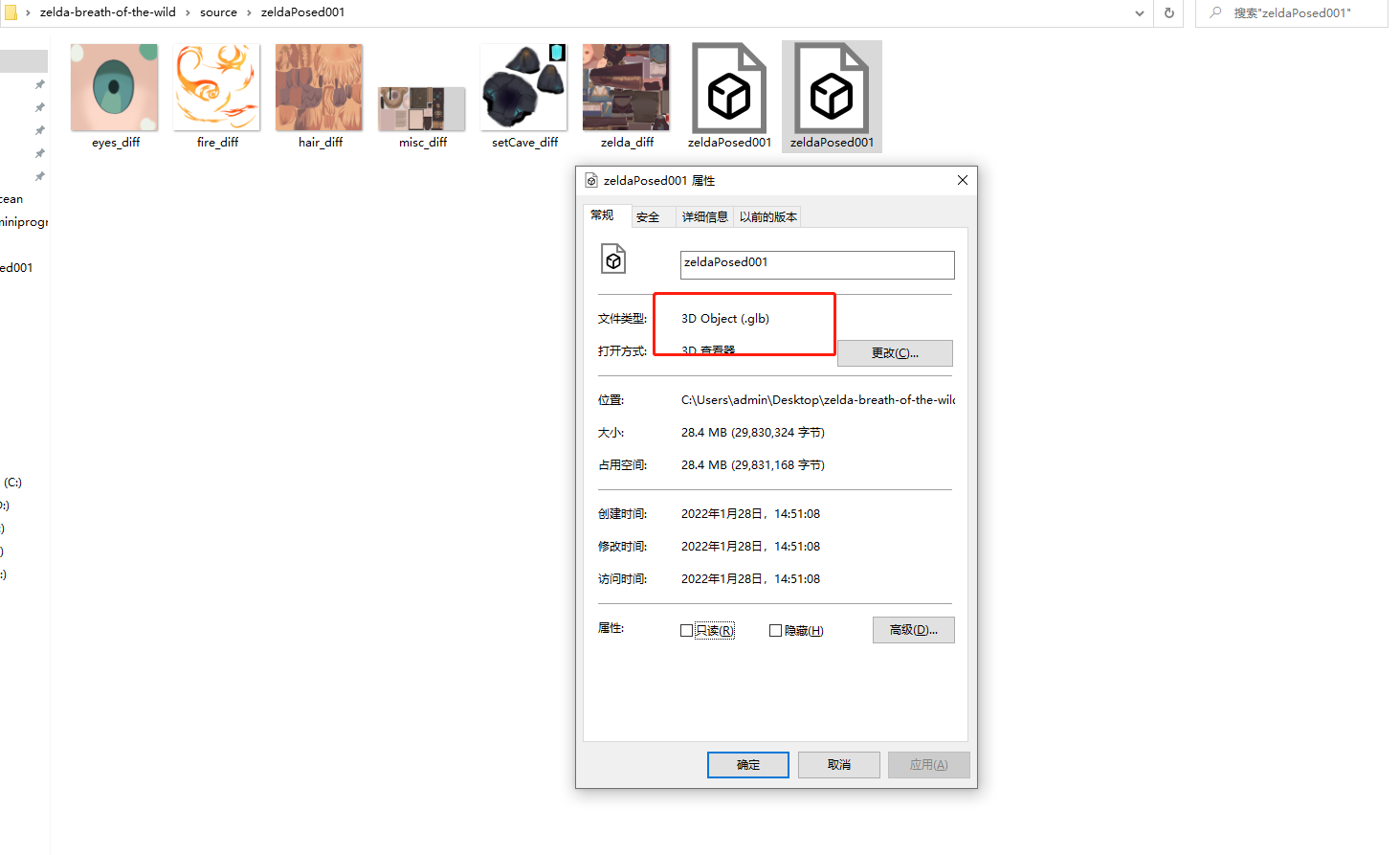Cancel the dialog with 取消

[839, 765]
